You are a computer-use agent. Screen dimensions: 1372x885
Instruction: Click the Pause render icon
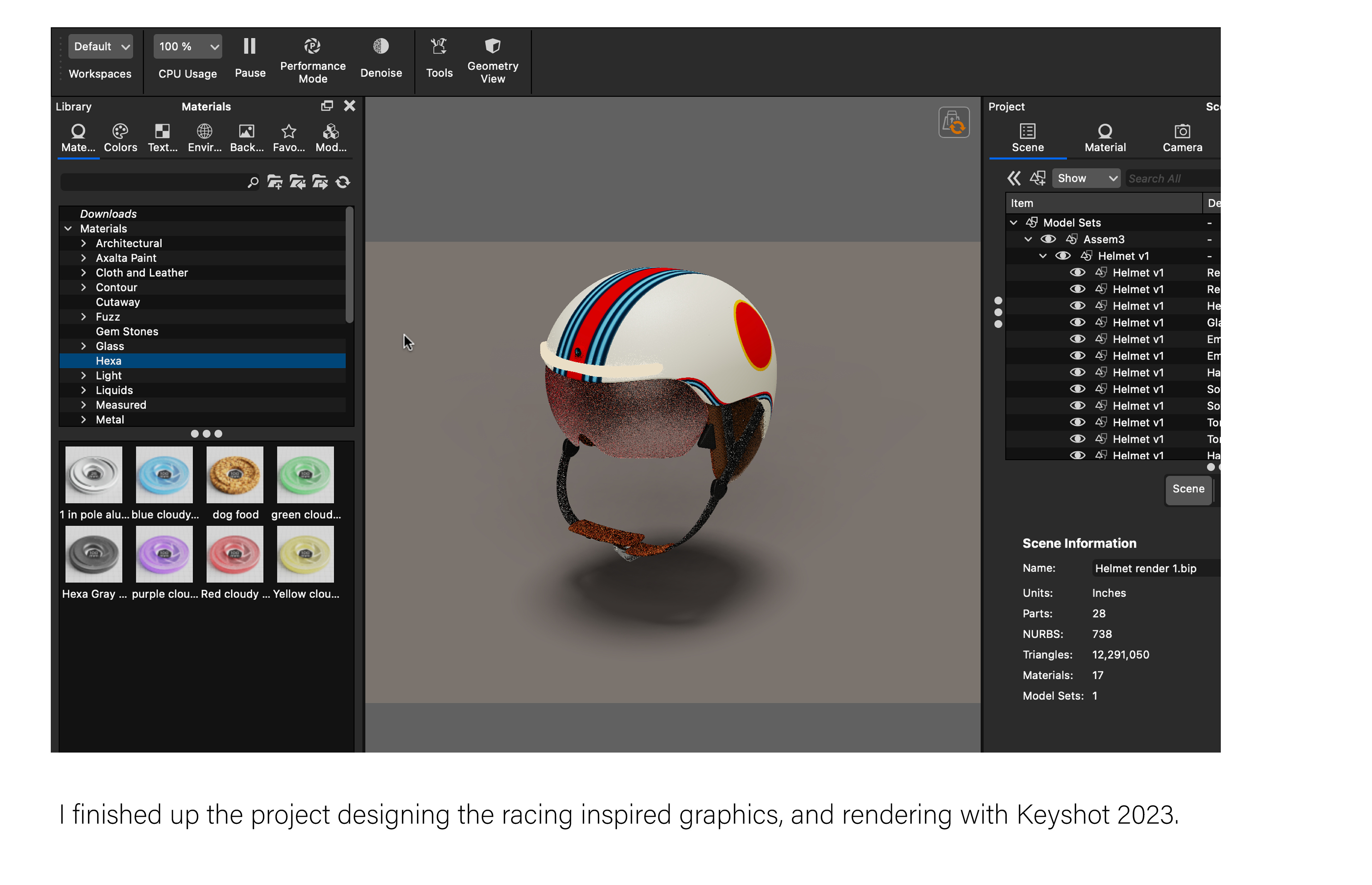tap(249, 46)
